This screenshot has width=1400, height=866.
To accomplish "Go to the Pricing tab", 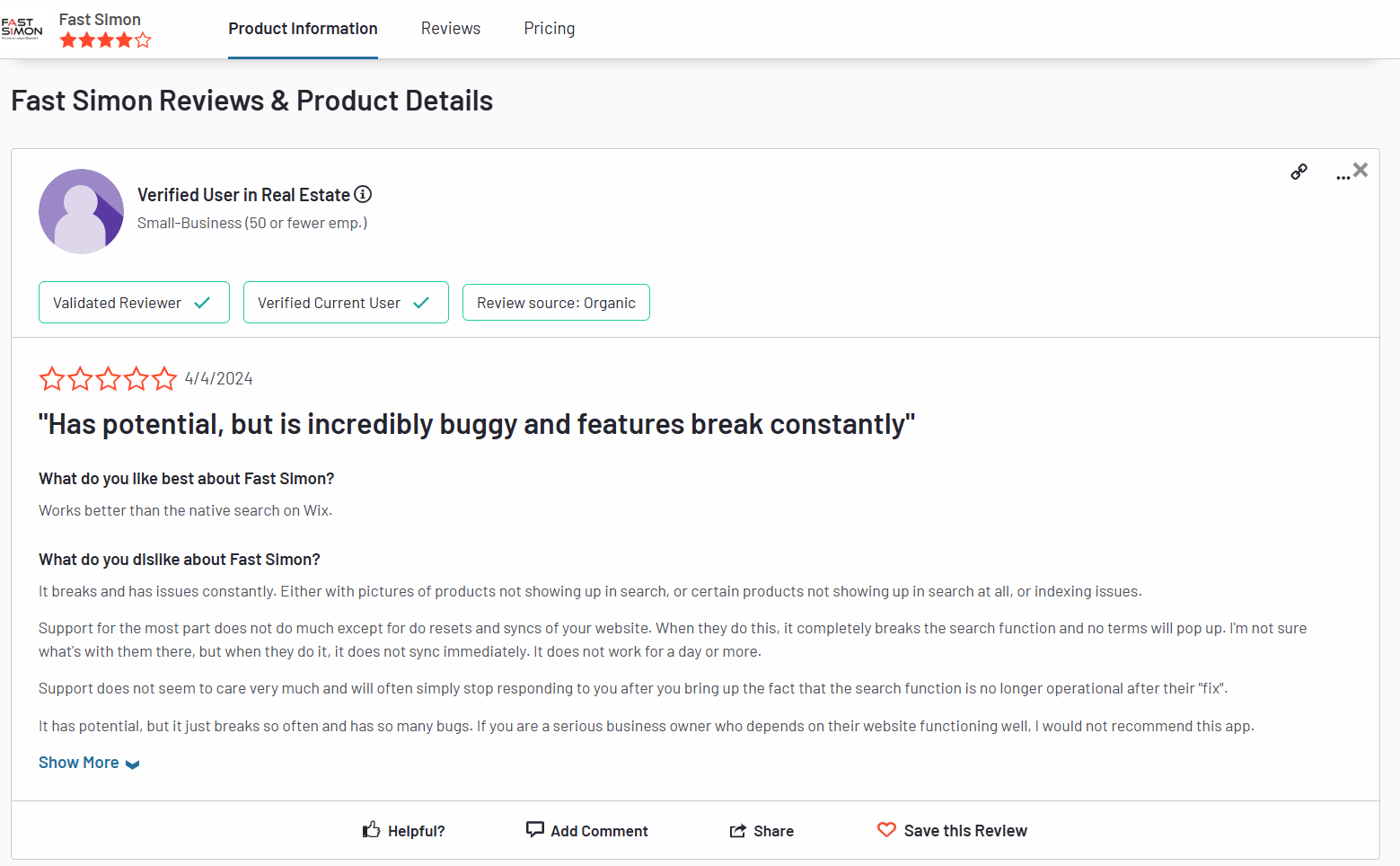I will pyautogui.click(x=550, y=29).
